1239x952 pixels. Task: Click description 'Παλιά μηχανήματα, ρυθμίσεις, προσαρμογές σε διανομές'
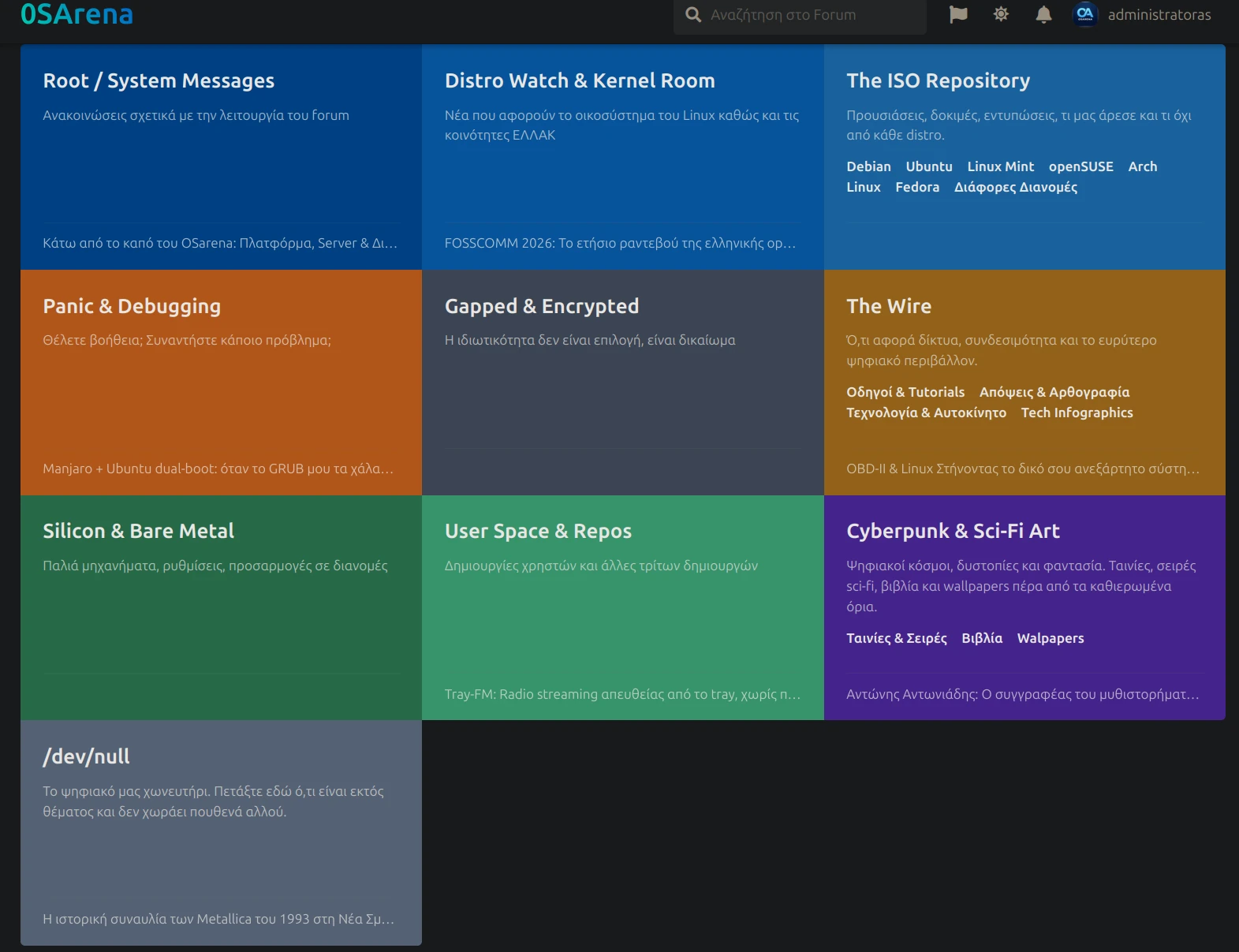[x=215, y=566]
